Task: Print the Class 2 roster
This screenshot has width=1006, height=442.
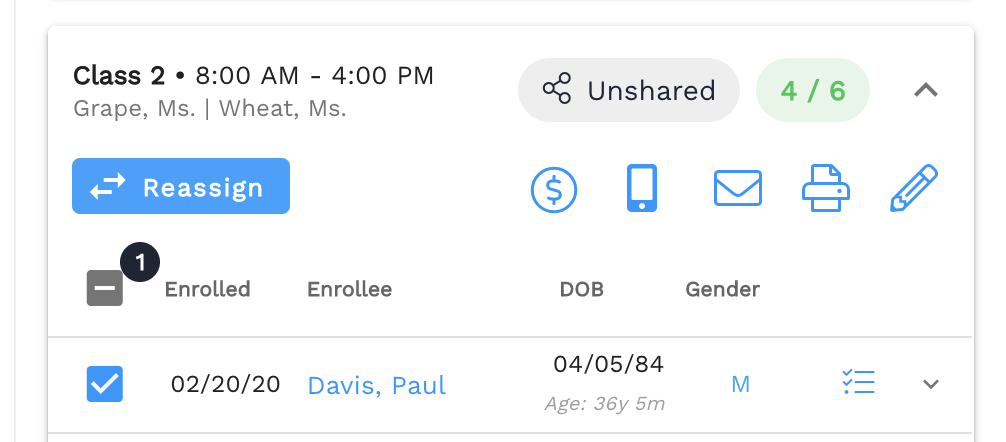Action: click(826, 188)
